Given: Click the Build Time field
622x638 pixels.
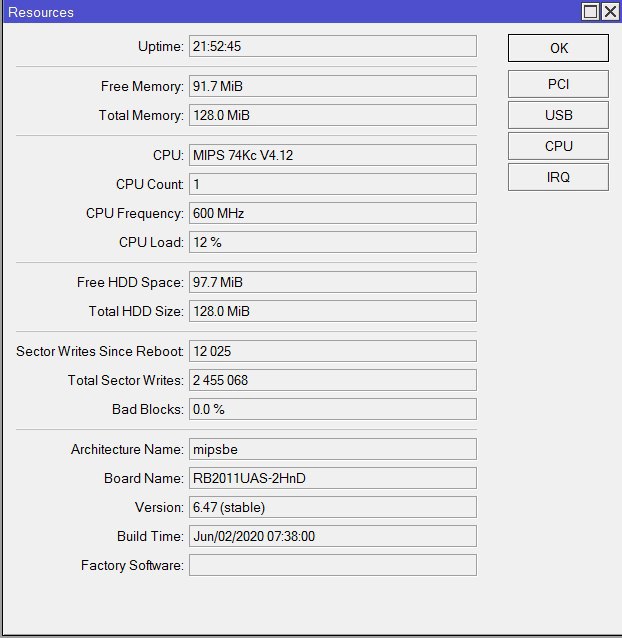Looking at the screenshot, I should (x=333, y=536).
